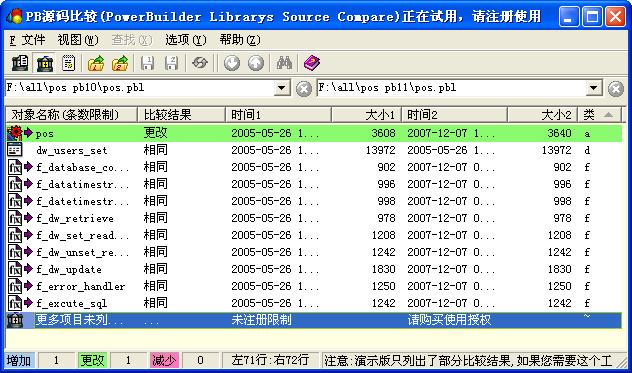The width and height of the screenshot is (632, 373).
Task: Click size value 13972 under 大小1
Action: 380,150
